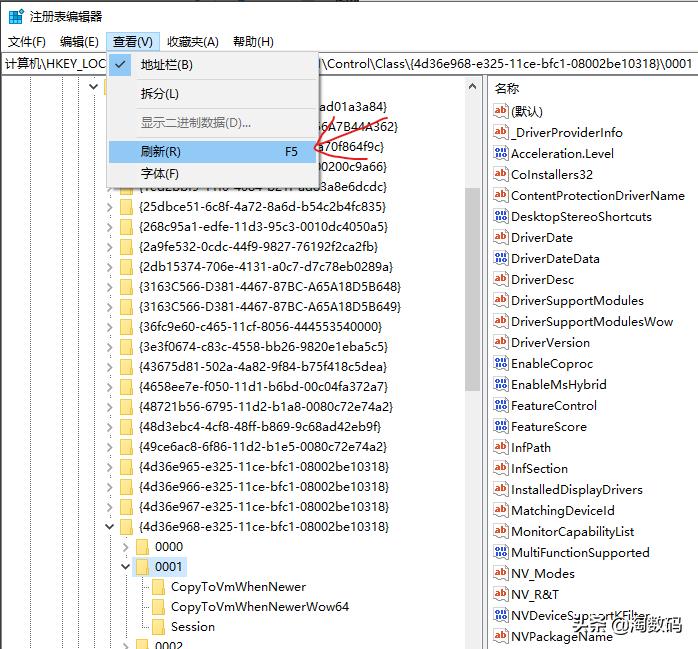The width and height of the screenshot is (698, 649).
Task: Open the 文件(F) File menu
Action: point(27,42)
